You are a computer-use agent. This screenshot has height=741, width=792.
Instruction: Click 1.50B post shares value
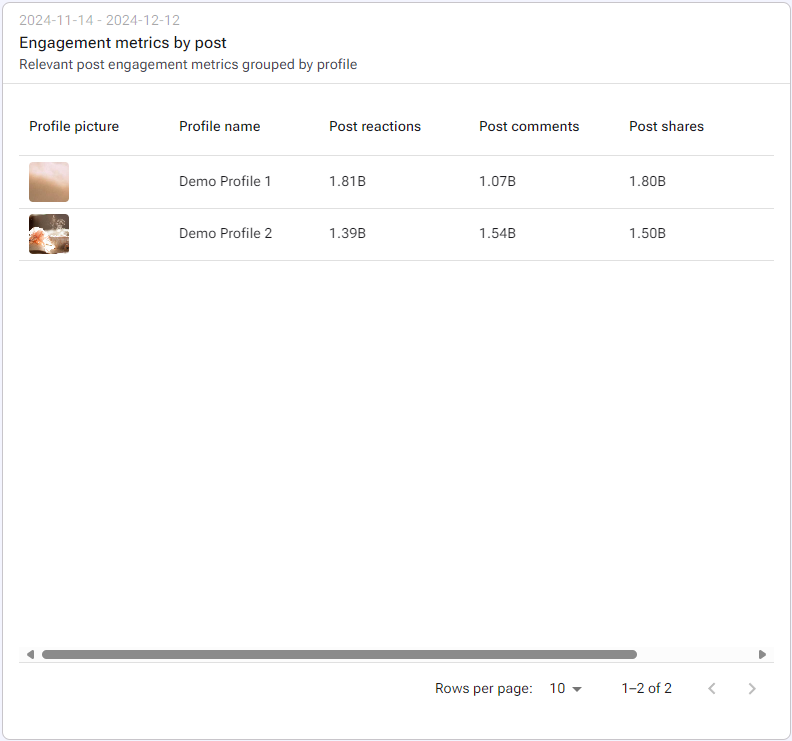tap(648, 233)
